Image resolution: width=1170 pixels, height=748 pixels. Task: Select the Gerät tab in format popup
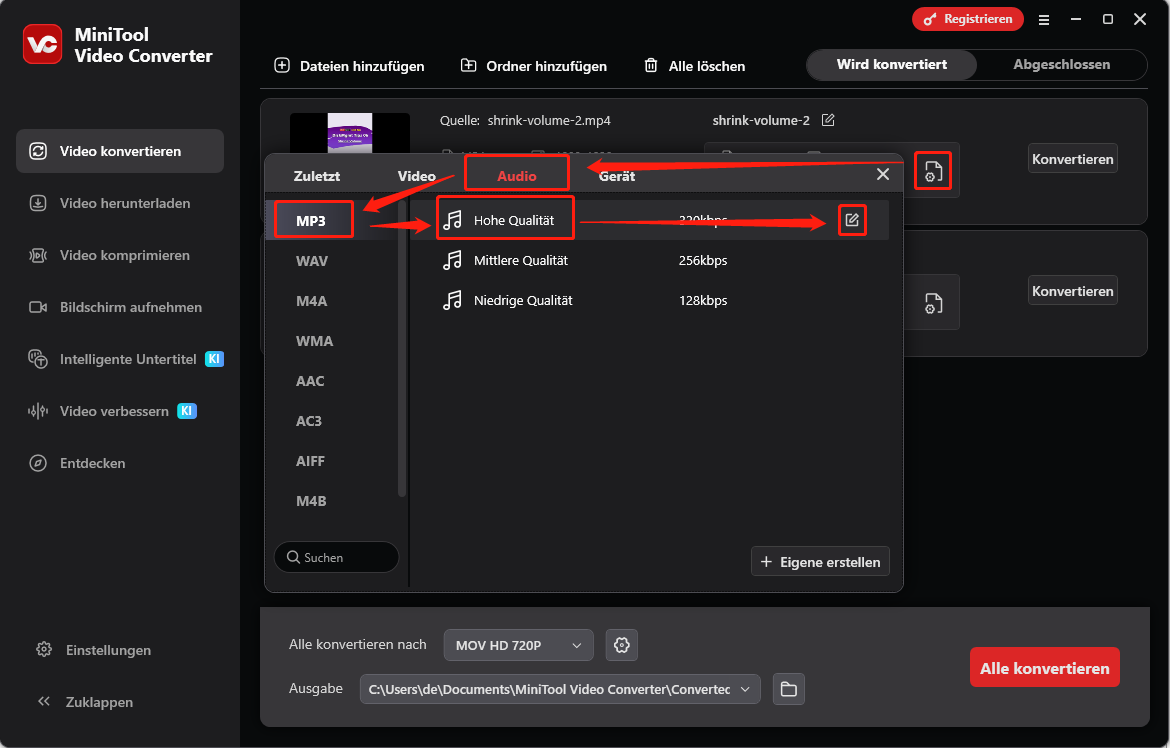[x=617, y=176]
